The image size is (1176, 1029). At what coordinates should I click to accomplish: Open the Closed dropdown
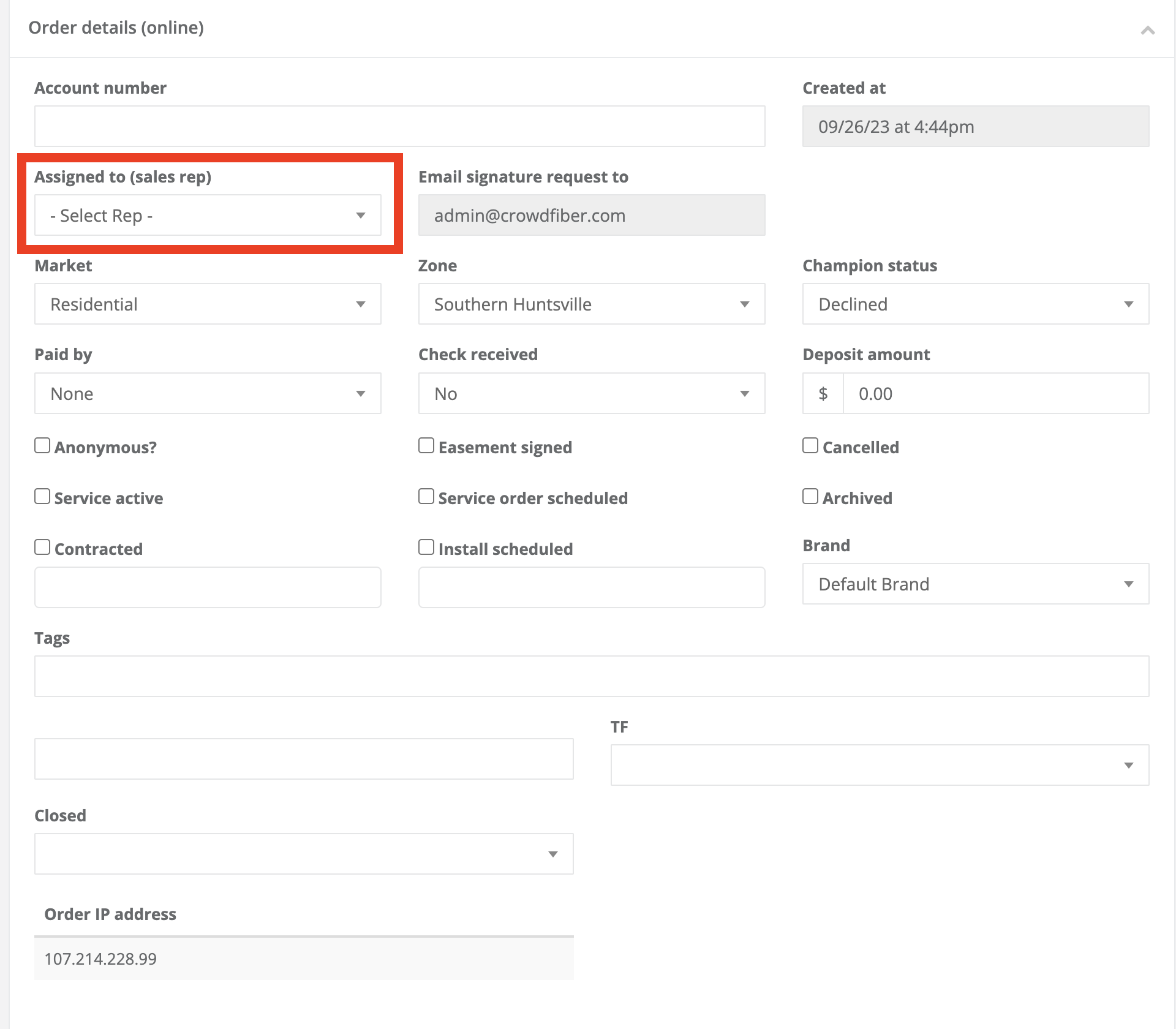[304, 853]
